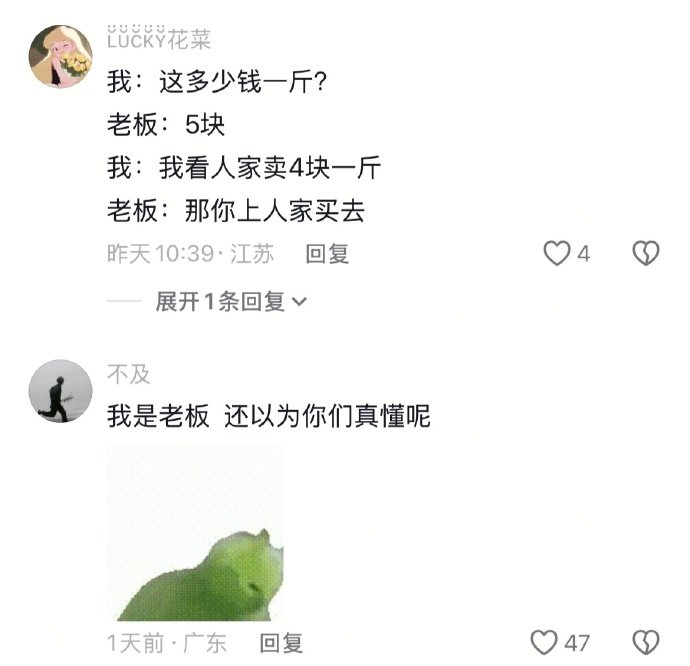Like the 不及 comment with 47 likes
Screen dimensions: 690x666
[x=544, y=642]
